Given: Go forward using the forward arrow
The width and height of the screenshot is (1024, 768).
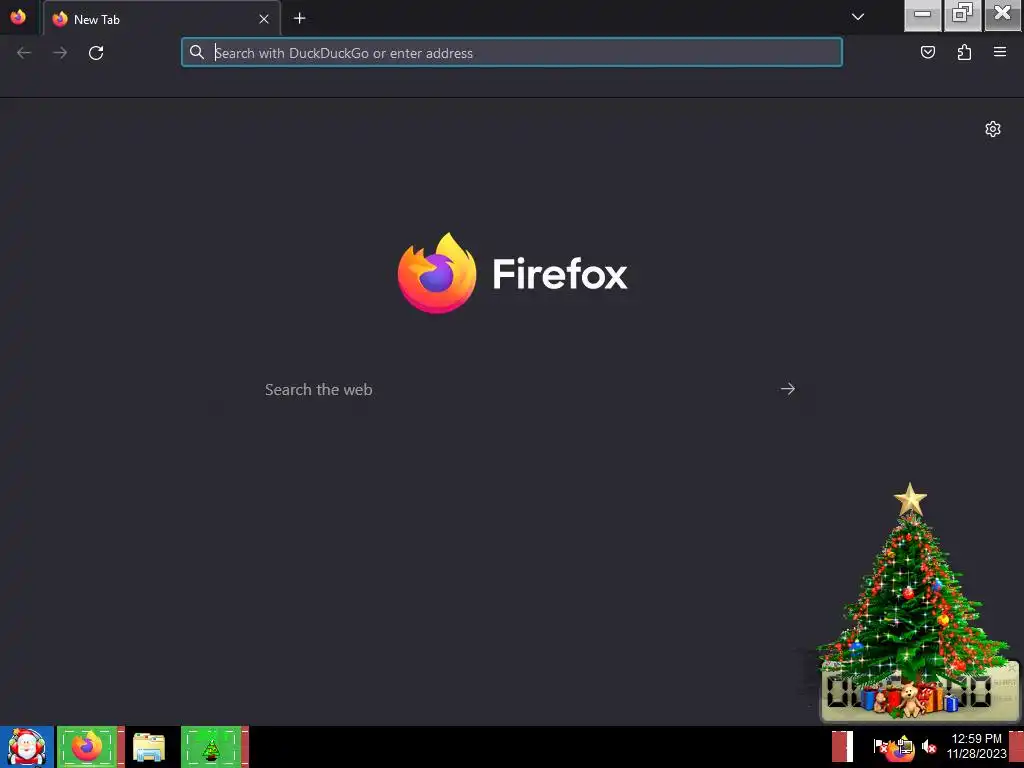Looking at the screenshot, I should coord(60,53).
